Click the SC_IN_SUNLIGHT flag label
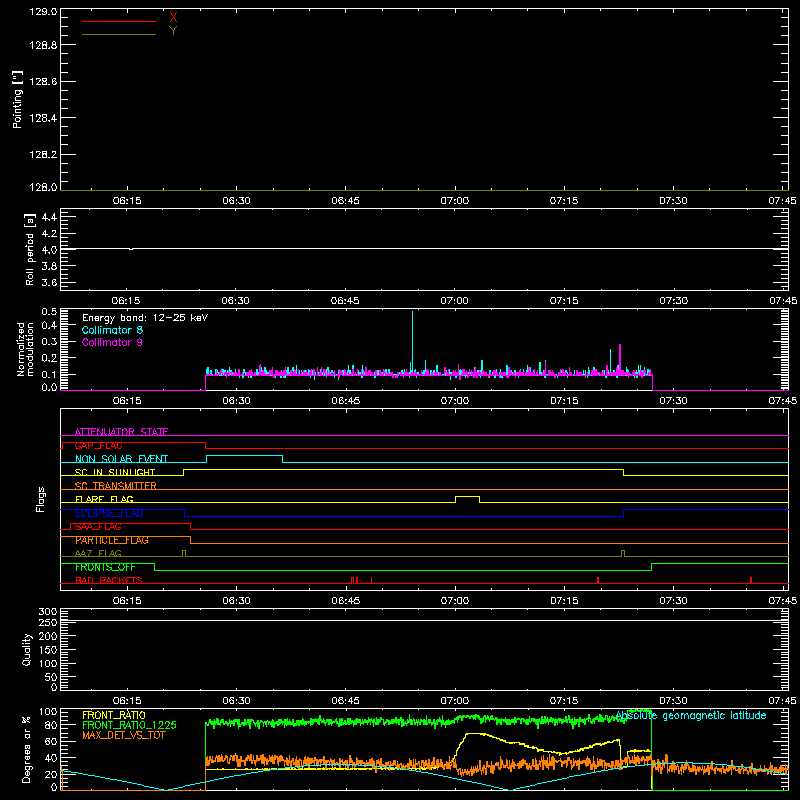800x800 pixels. pyautogui.click(x=115, y=472)
